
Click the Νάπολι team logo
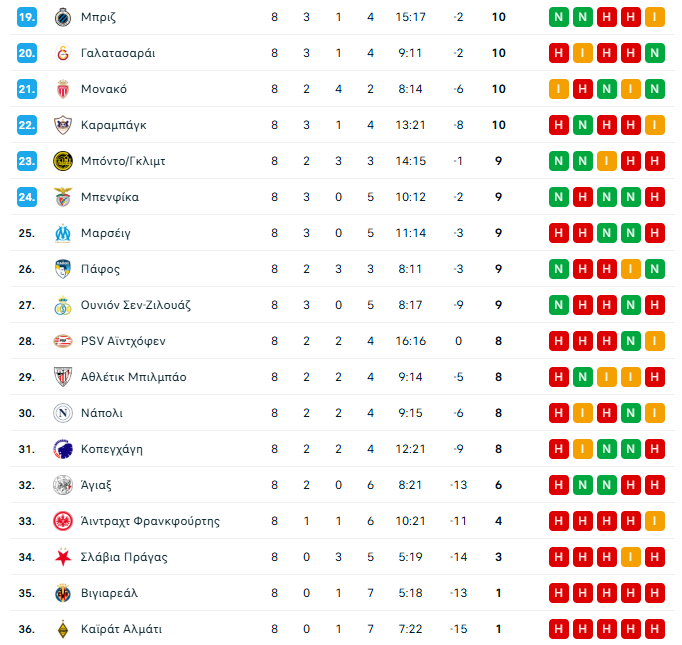tap(62, 413)
